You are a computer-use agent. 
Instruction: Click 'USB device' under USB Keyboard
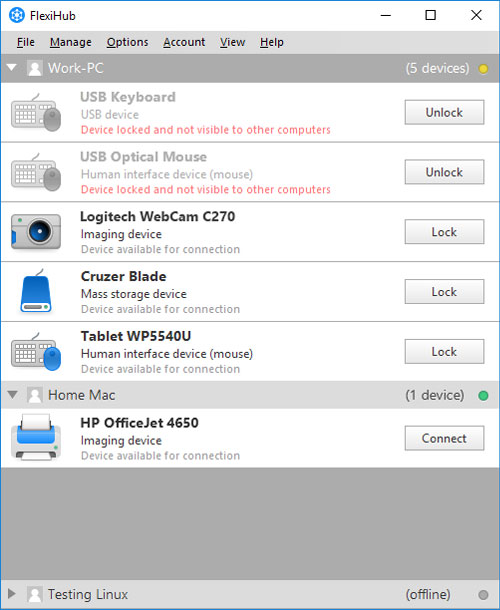110,114
